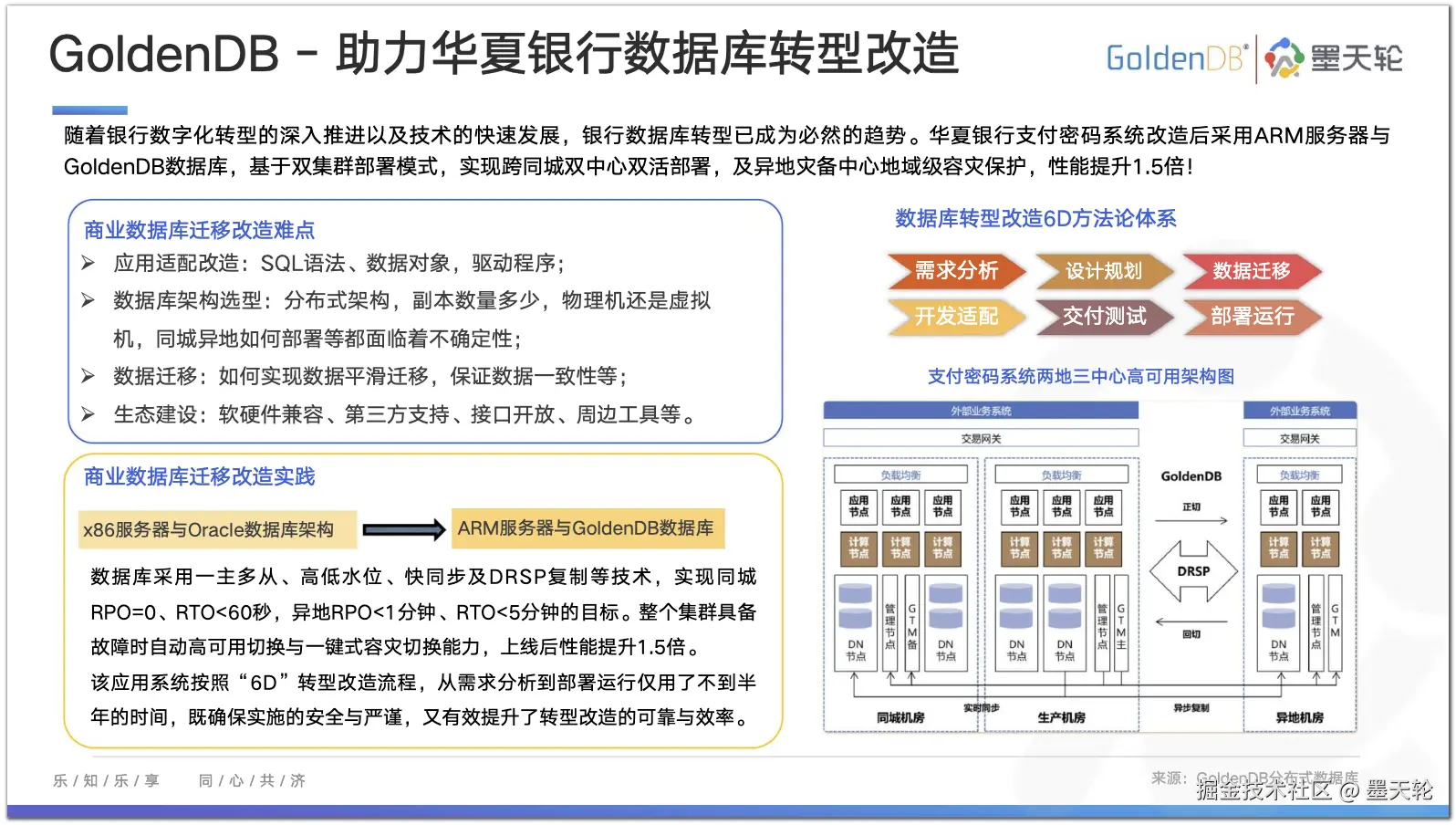
Task: Click the DRSP double-headed arrow in the diagram
Action: pyautogui.click(x=1193, y=571)
